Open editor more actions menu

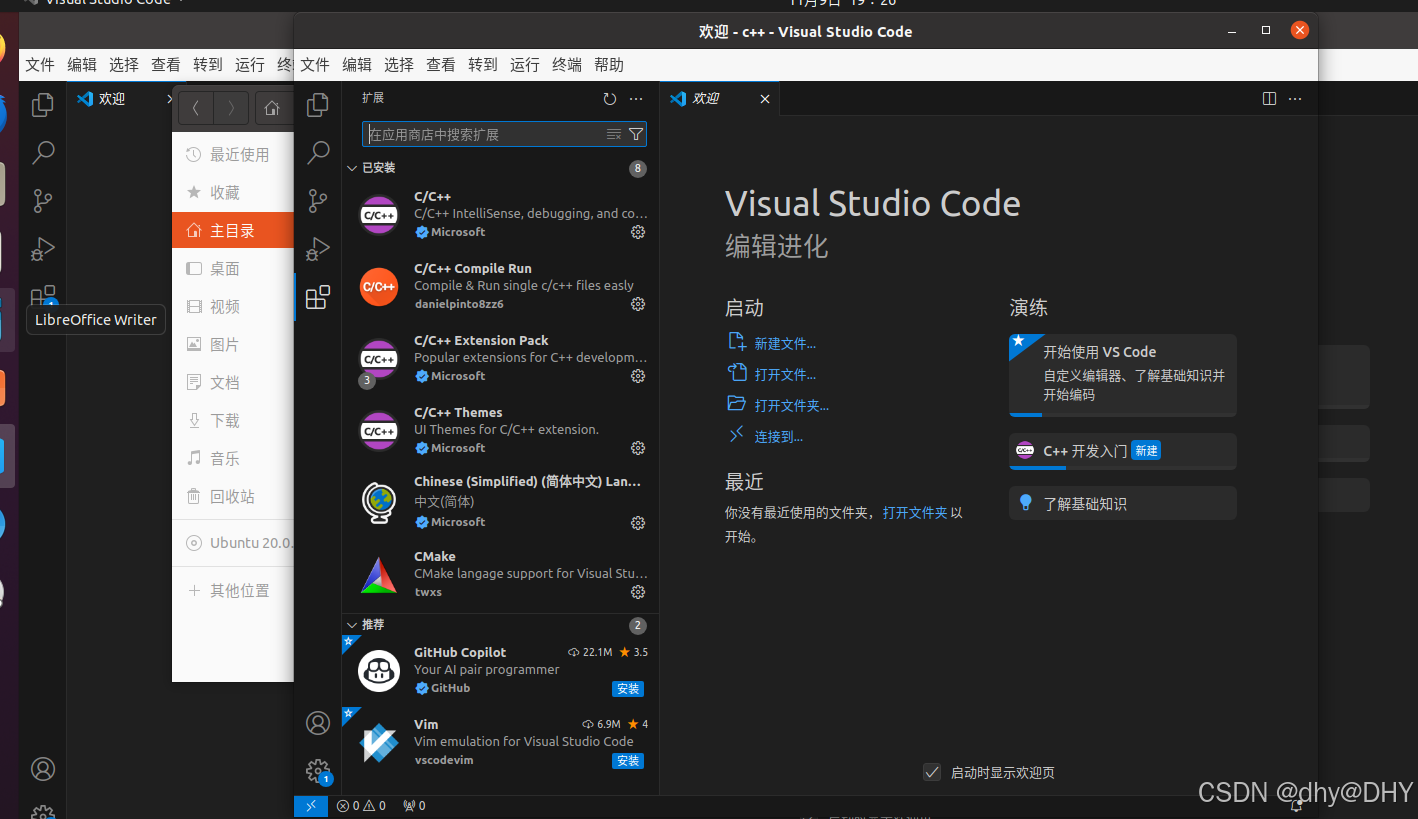(x=1295, y=99)
